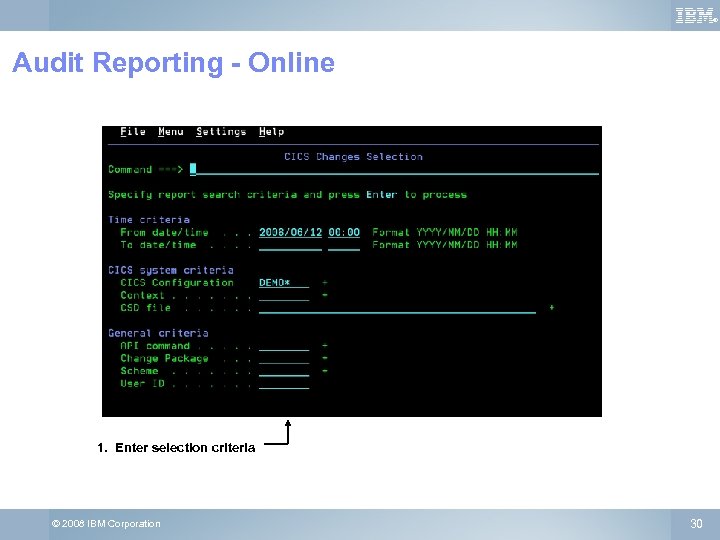720x540 pixels.
Task: Click the To time input field
Action: pos(344,245)
